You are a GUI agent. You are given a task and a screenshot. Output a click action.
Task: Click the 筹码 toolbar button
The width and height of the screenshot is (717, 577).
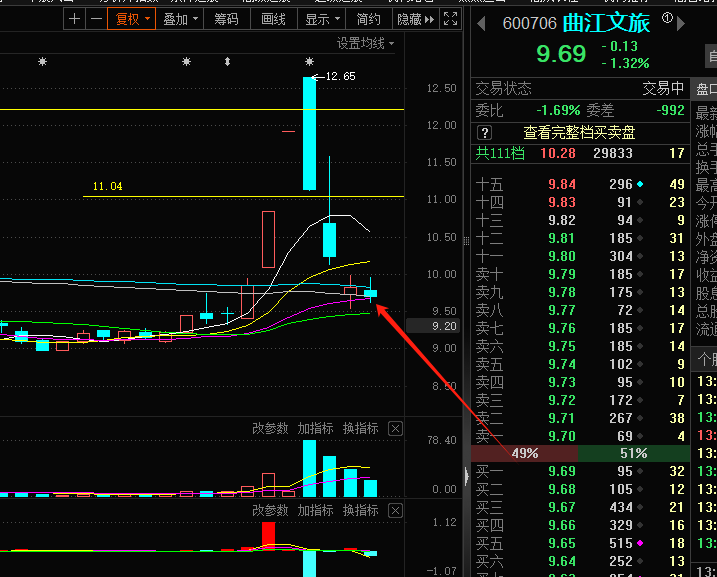coord(226,19)
